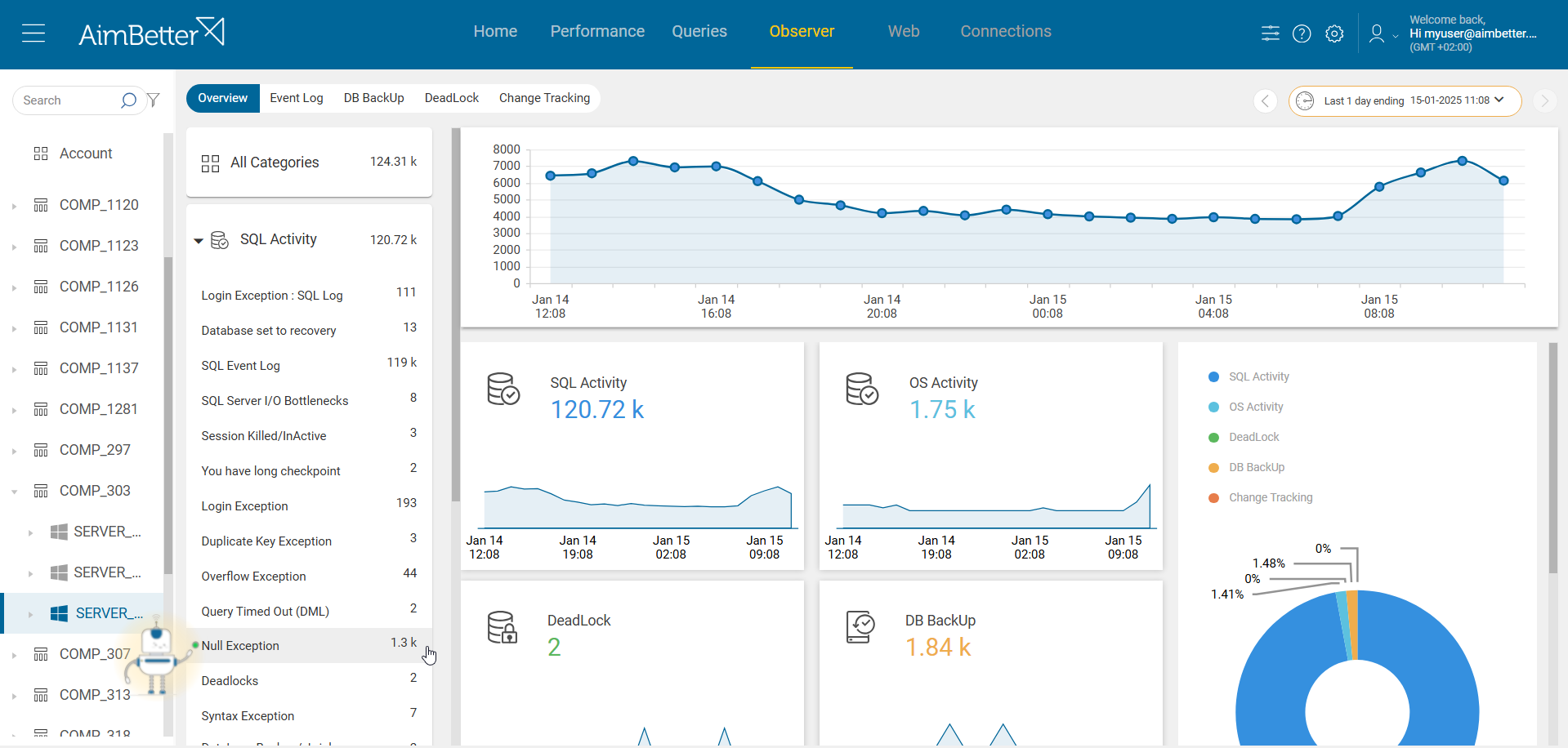This screenshot has width=1568, height=748.
Task: Click the dashboard right scrollbar
Action: 1552,457
